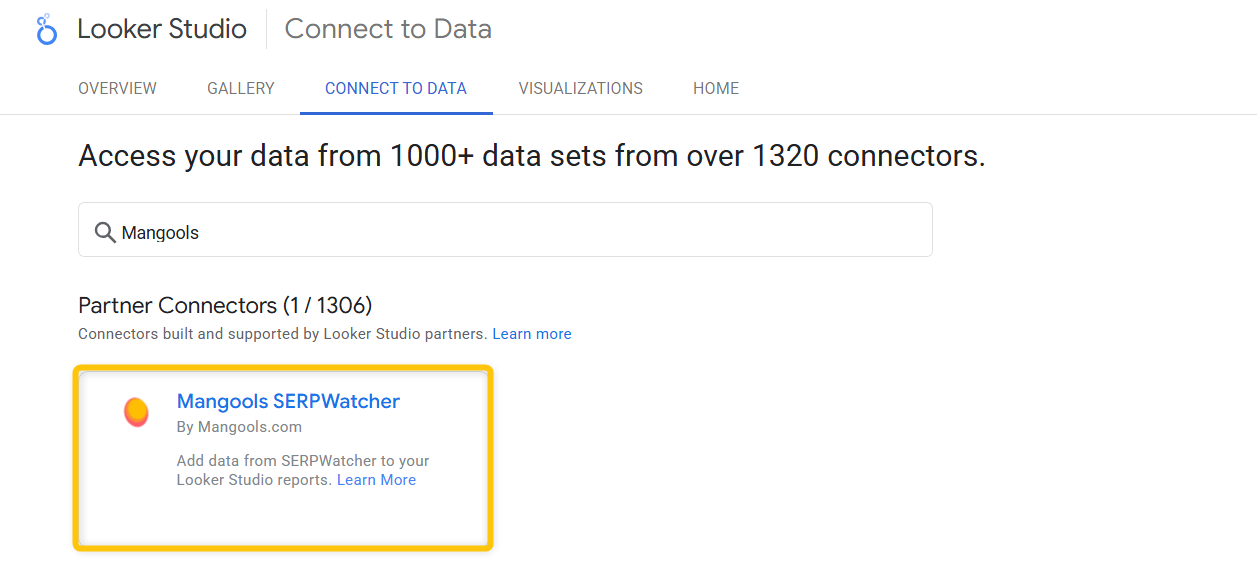This screenshot has height=579, width=1257.
Task: Click the Connectors built and supported subtitle
Action: pos(282,334)
